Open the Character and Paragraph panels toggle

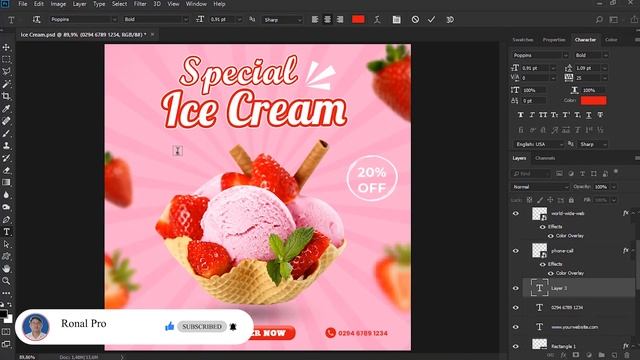pyautogui.click(x=396, y=20)
